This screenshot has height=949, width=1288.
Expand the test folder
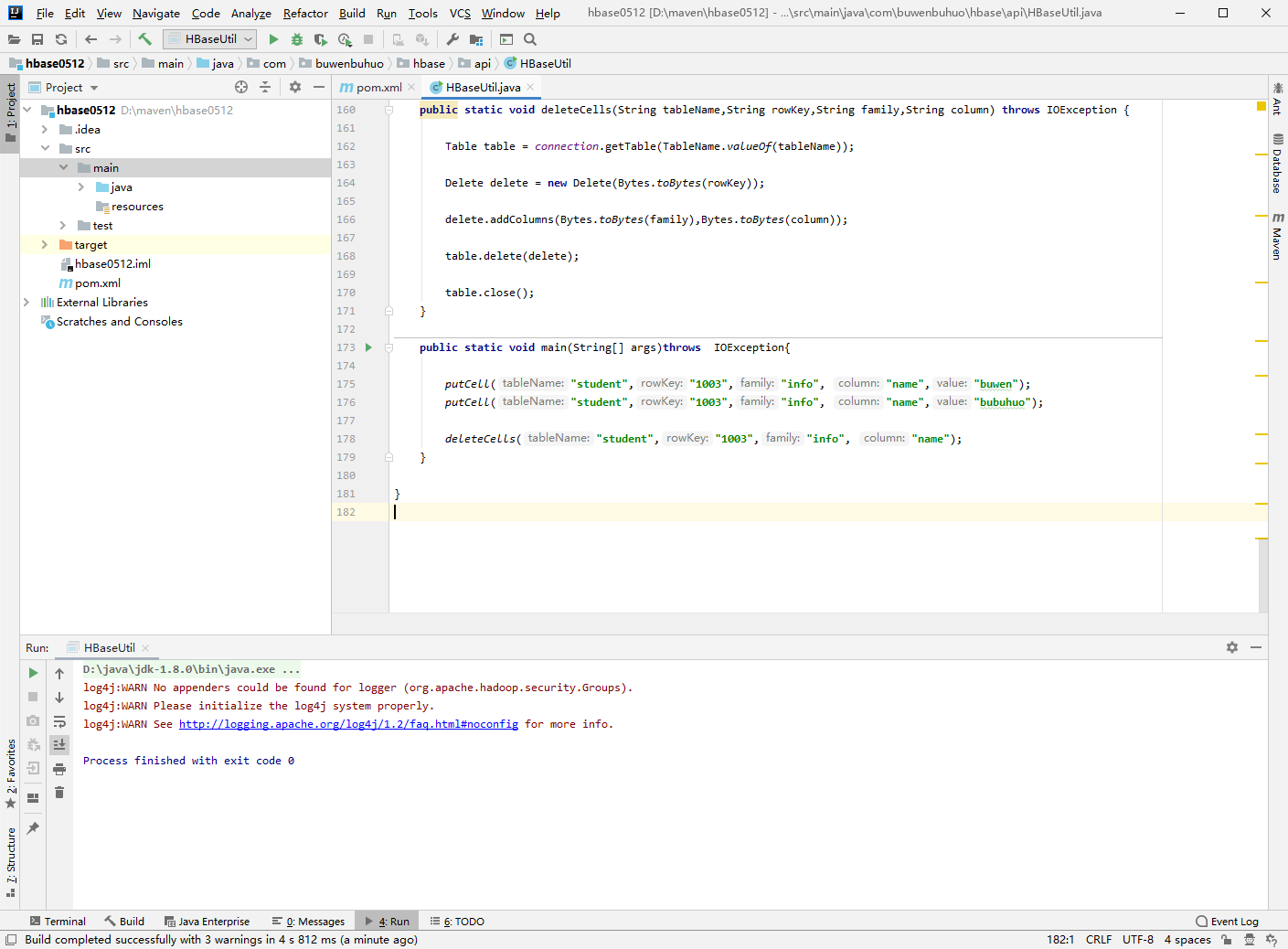[x=63, y=225]
